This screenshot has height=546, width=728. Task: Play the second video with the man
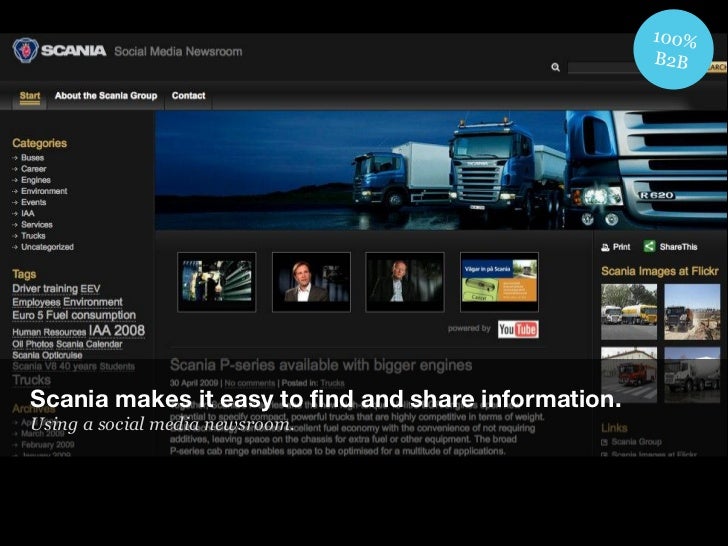[x=311, y=282]
